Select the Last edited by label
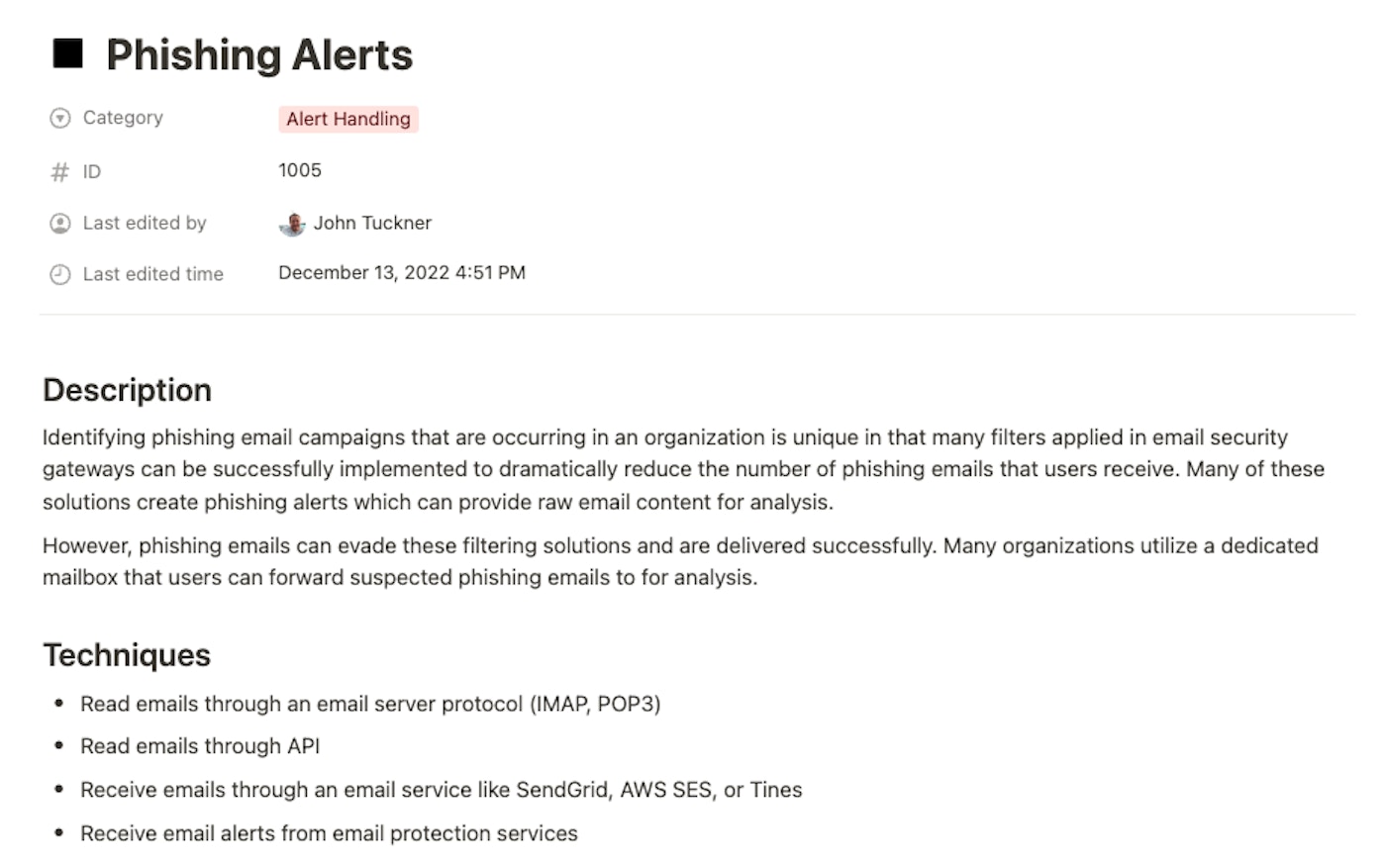The width and height of the screenshot is (1386, 868). 145,224
